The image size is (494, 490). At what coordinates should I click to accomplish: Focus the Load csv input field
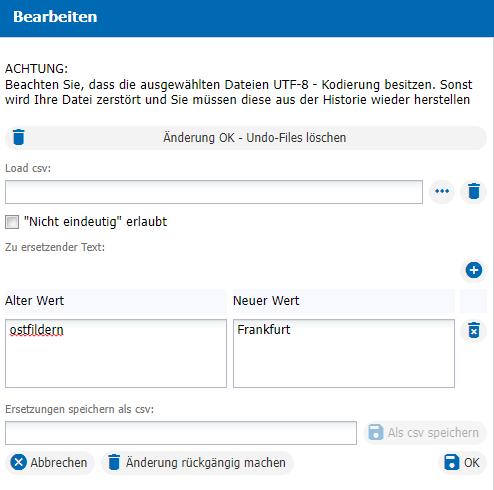coord(214,192)
